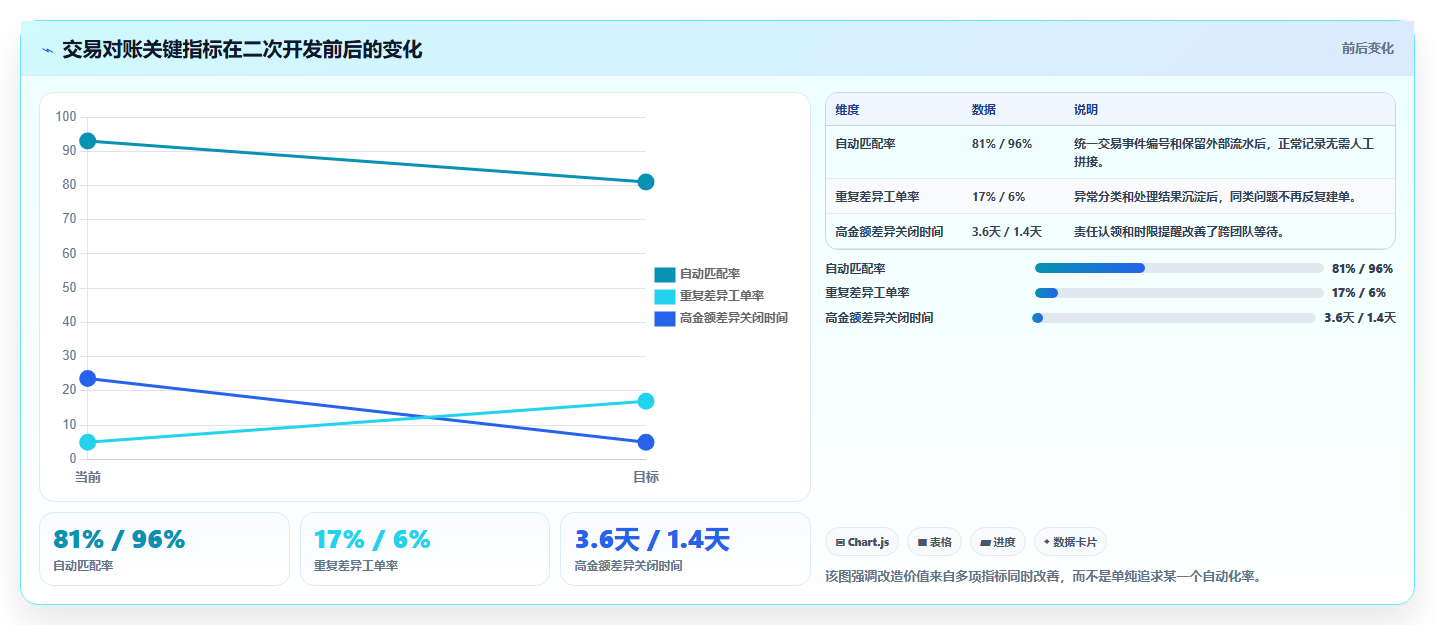Click the 自动匹配率 progress bar
Image resolution: width=1435 pixels, height=625 pixels.
pos(1179,268)
